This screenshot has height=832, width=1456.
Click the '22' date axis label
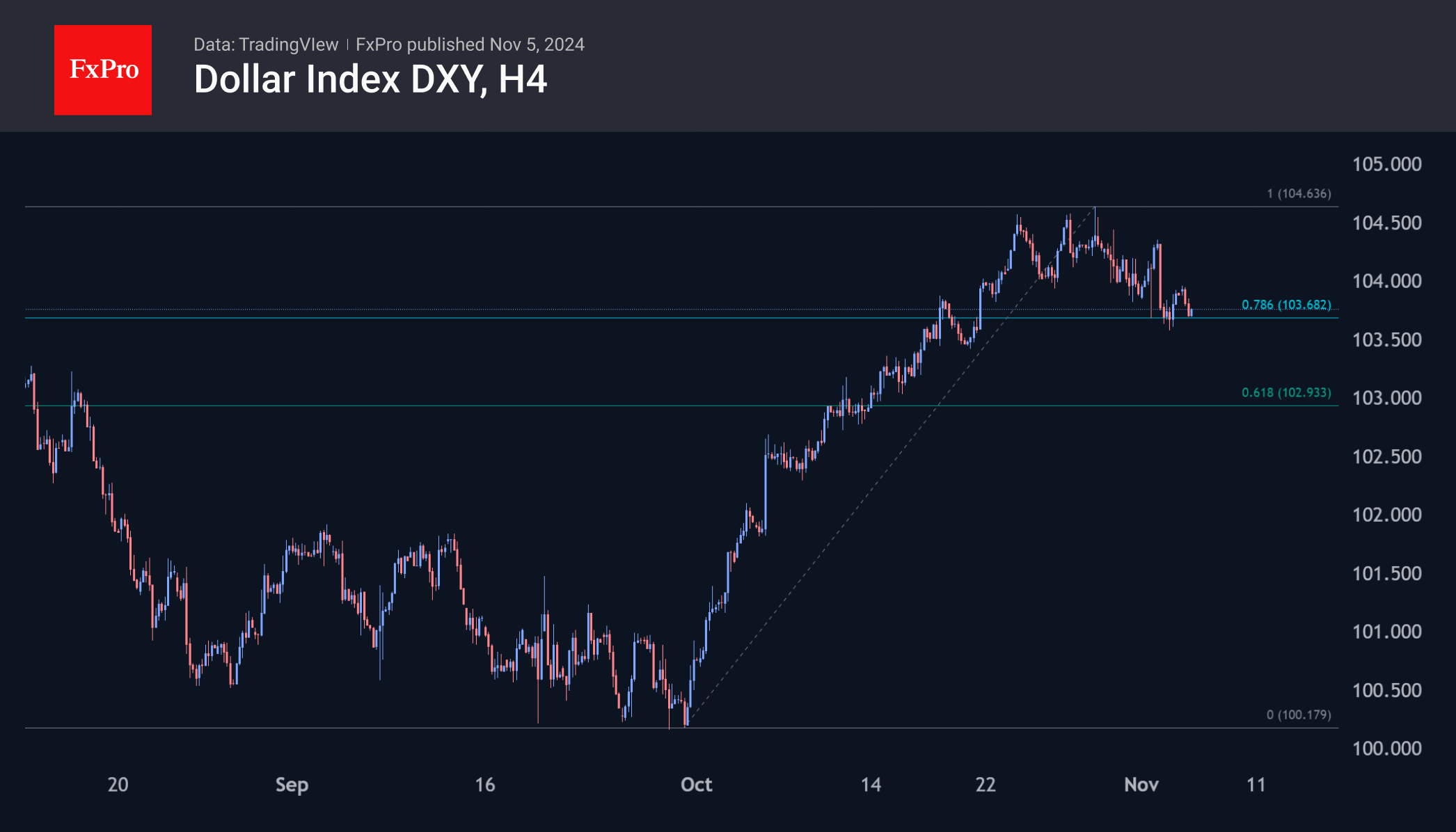(x=986, y=785)
